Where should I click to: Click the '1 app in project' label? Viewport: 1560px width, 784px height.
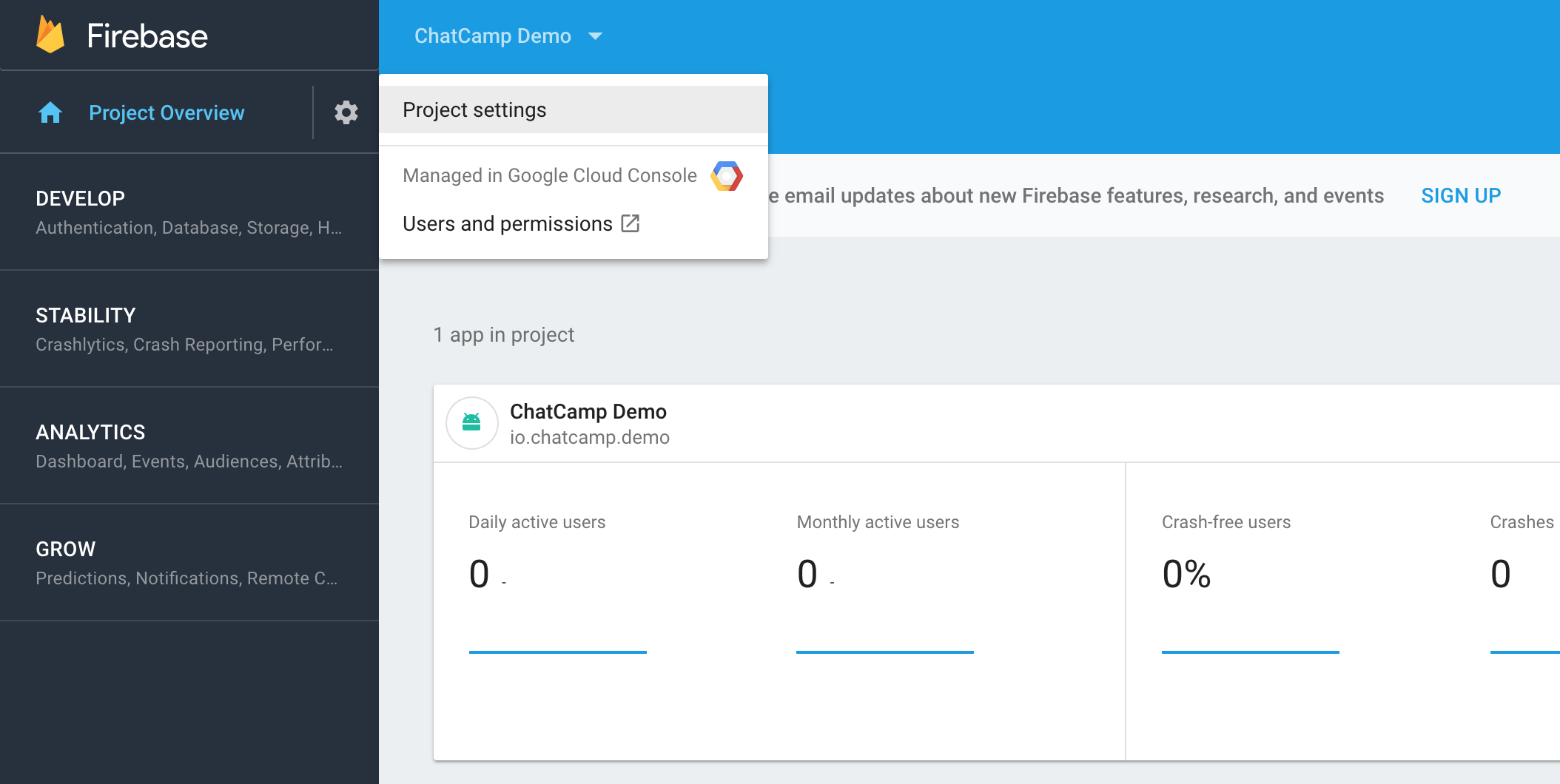pyautogui.click(x=504, y=335)
